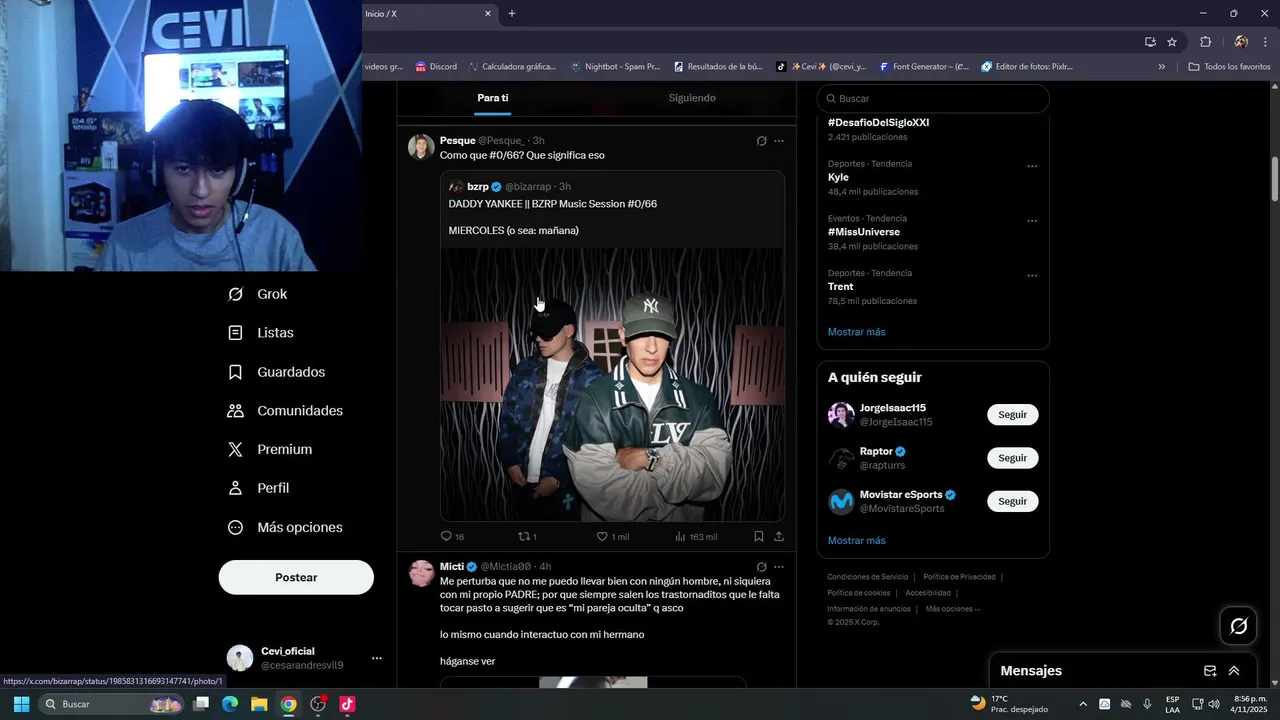1280x720 pixels.
Task: Open the footer Más opciones link
Action: click(x=953, y=609)
